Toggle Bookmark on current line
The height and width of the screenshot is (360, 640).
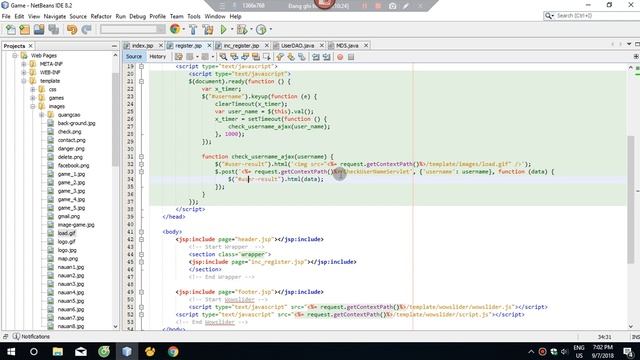pyautogui.click(x=302, y=57)
